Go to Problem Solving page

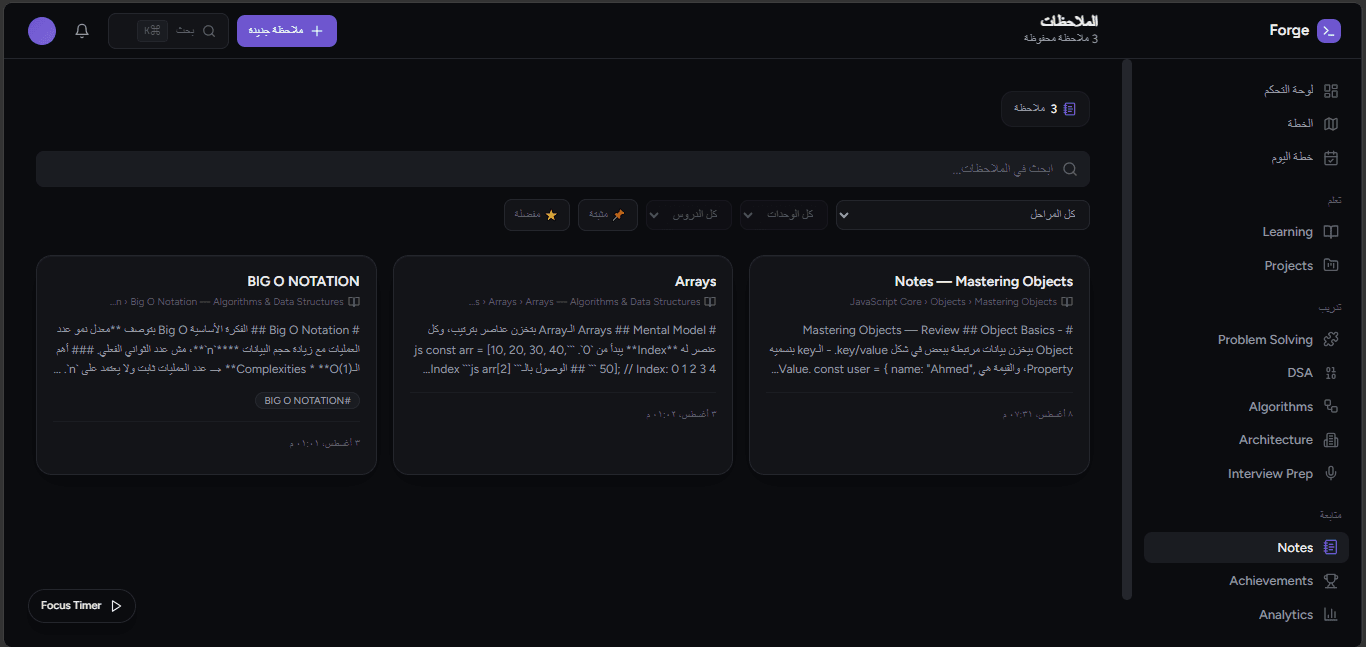pos(1246,340)
